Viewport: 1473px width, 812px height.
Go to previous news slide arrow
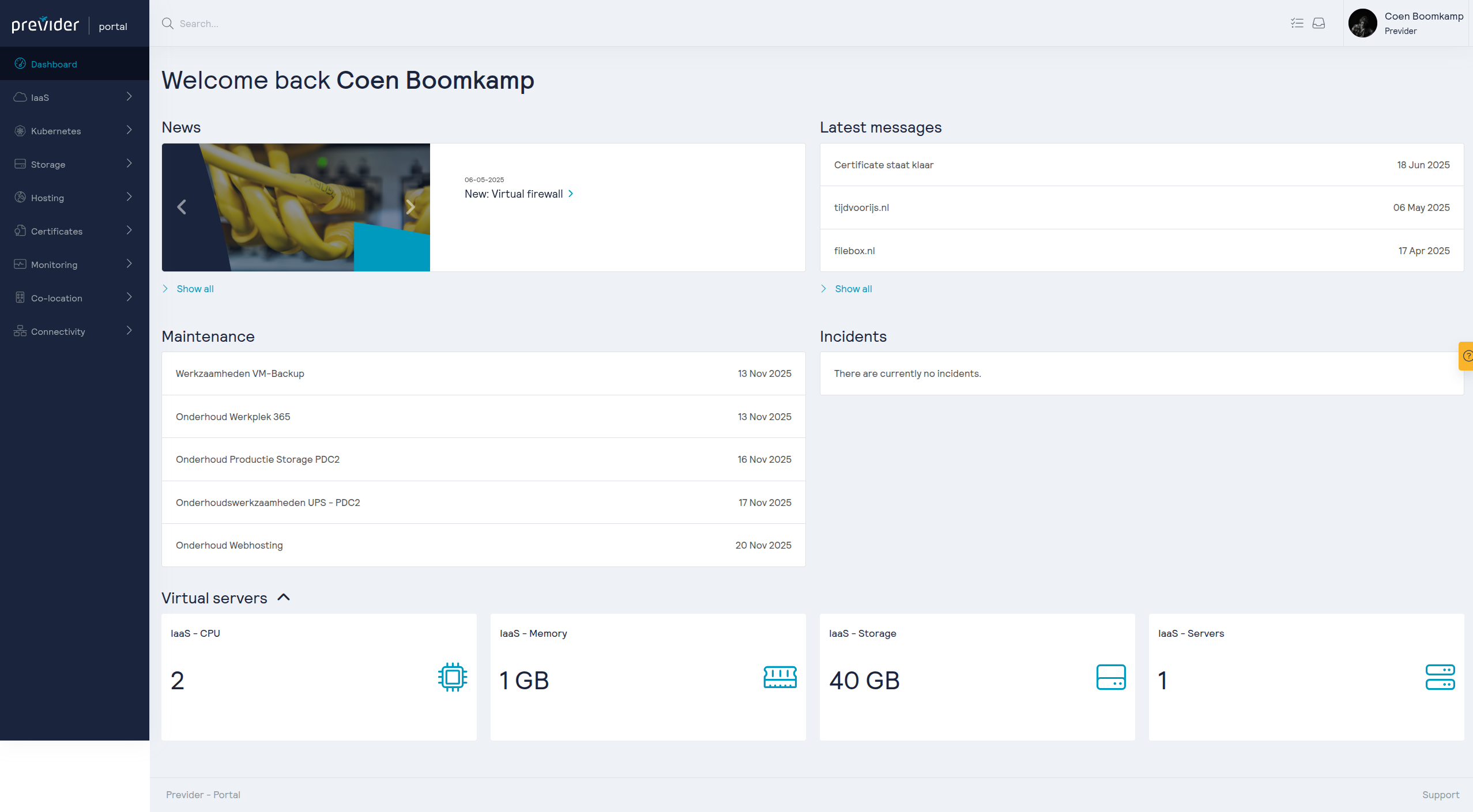coord(182,207)
